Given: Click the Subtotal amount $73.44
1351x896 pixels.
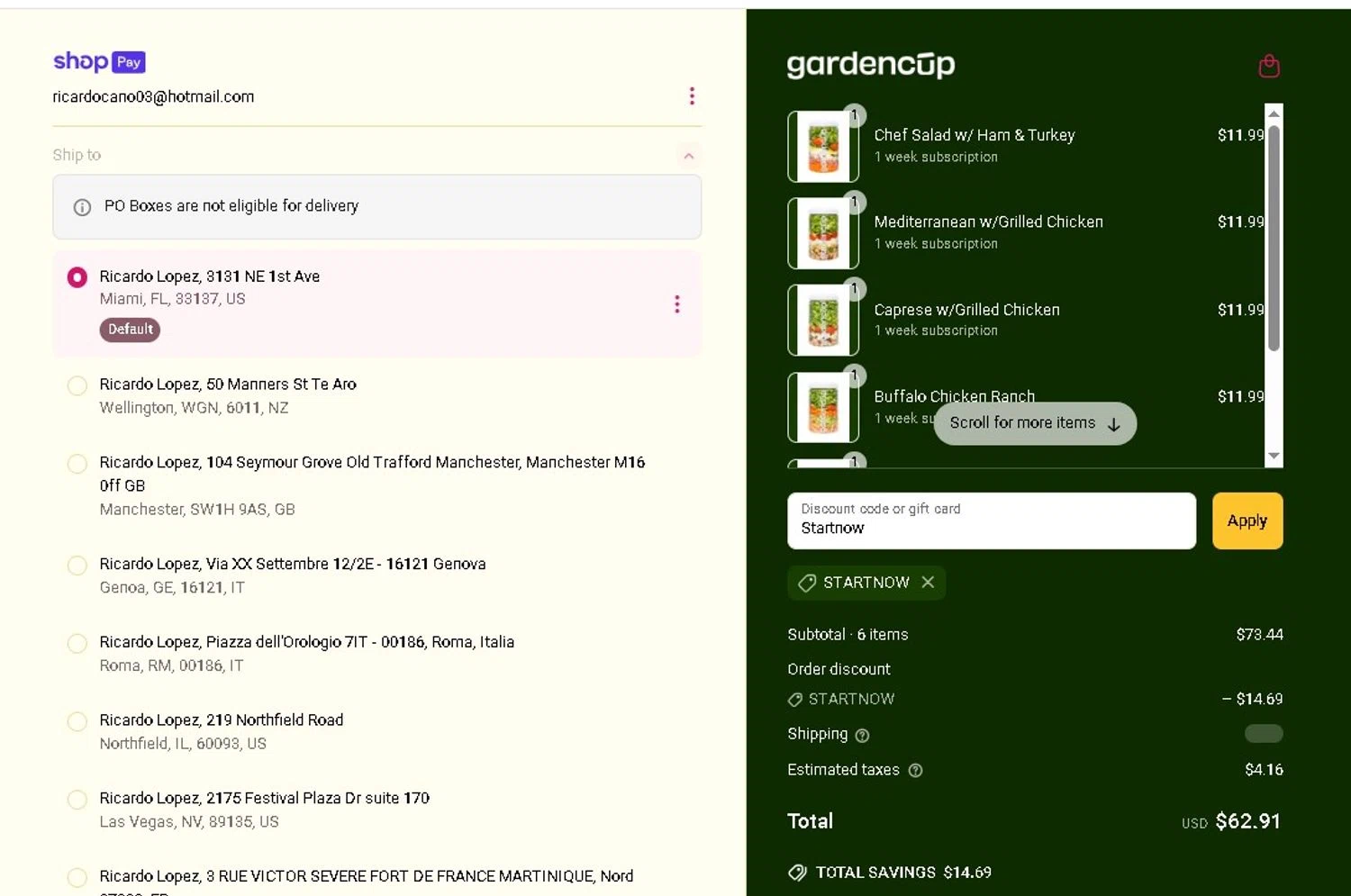Looking at the screenshot, I should coord(1259,635).
